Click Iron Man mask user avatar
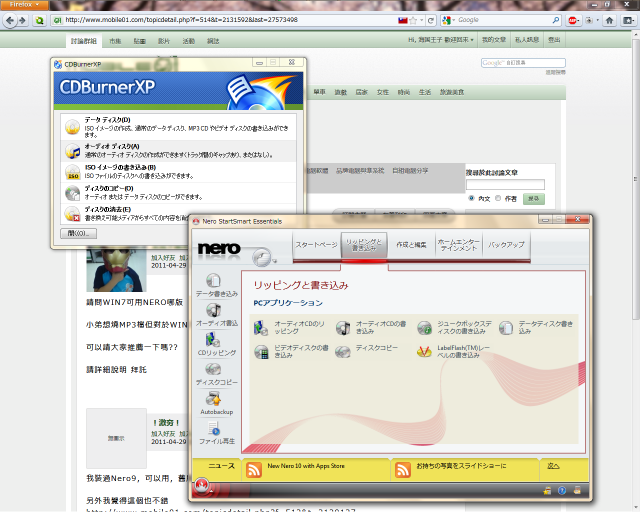Screen dimensions: 640x512 (116, 269)
